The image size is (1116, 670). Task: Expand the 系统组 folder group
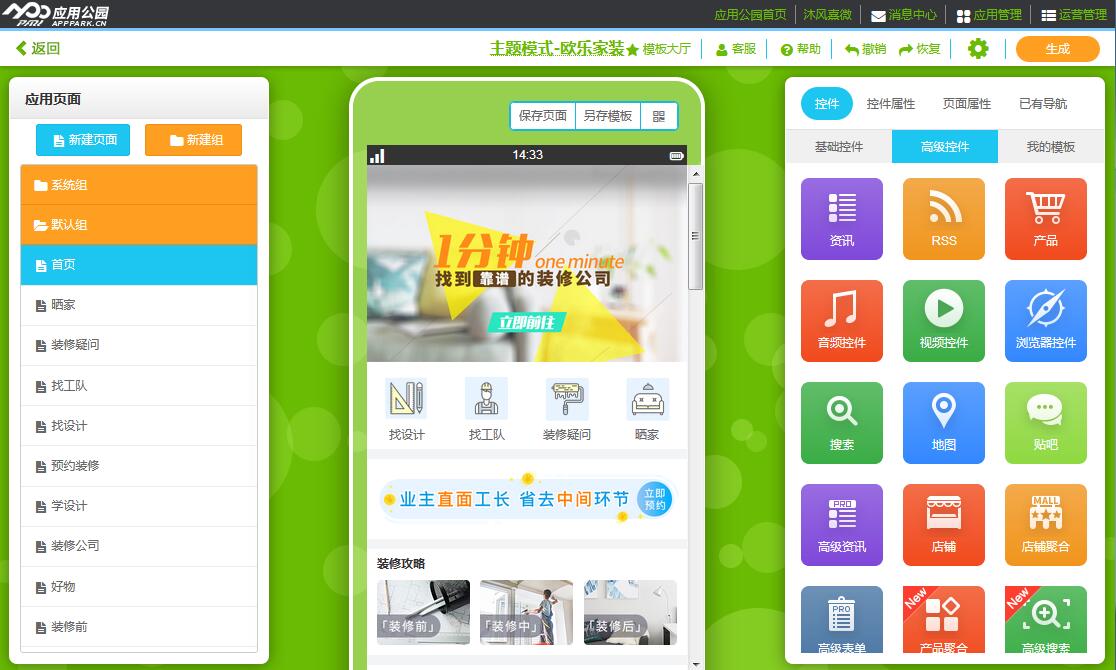point(139,185)
